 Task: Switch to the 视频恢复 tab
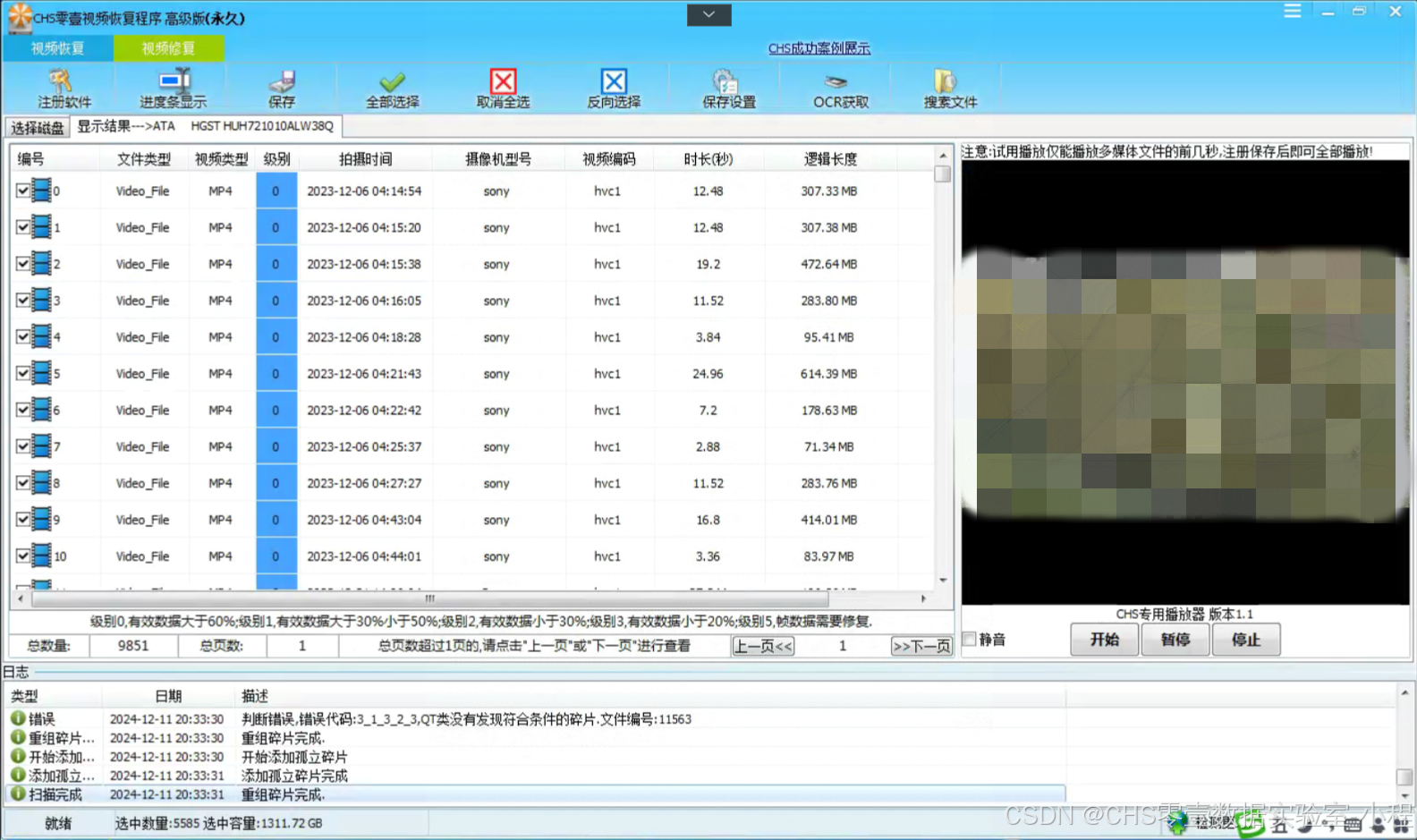click(x=57, y=48)
